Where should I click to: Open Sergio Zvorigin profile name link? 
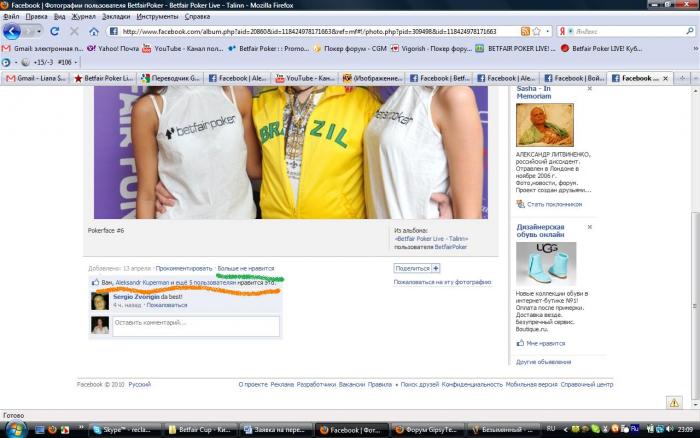(136, 296)
